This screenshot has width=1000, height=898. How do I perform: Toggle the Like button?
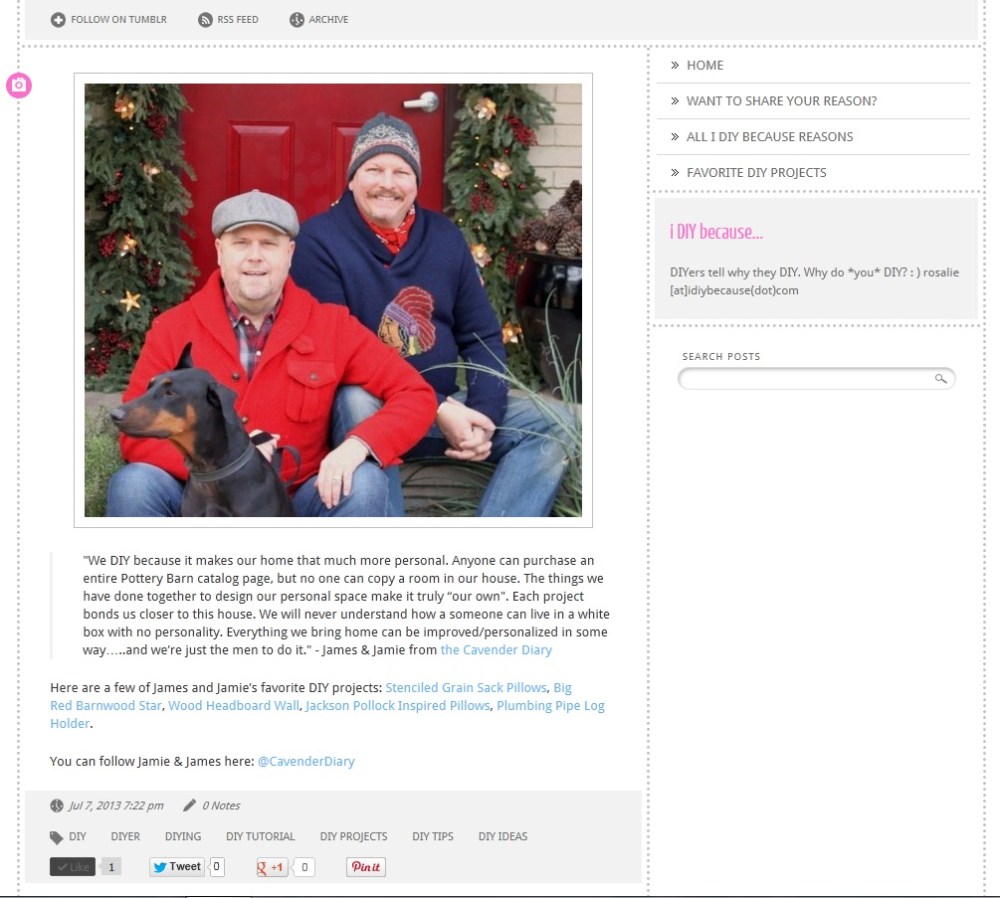point(73,867)
